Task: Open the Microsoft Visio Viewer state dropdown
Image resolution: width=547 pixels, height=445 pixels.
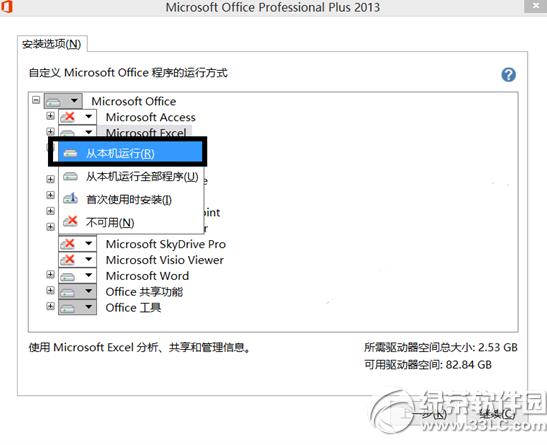Action: pyautogui.click(x=77, y=260)
